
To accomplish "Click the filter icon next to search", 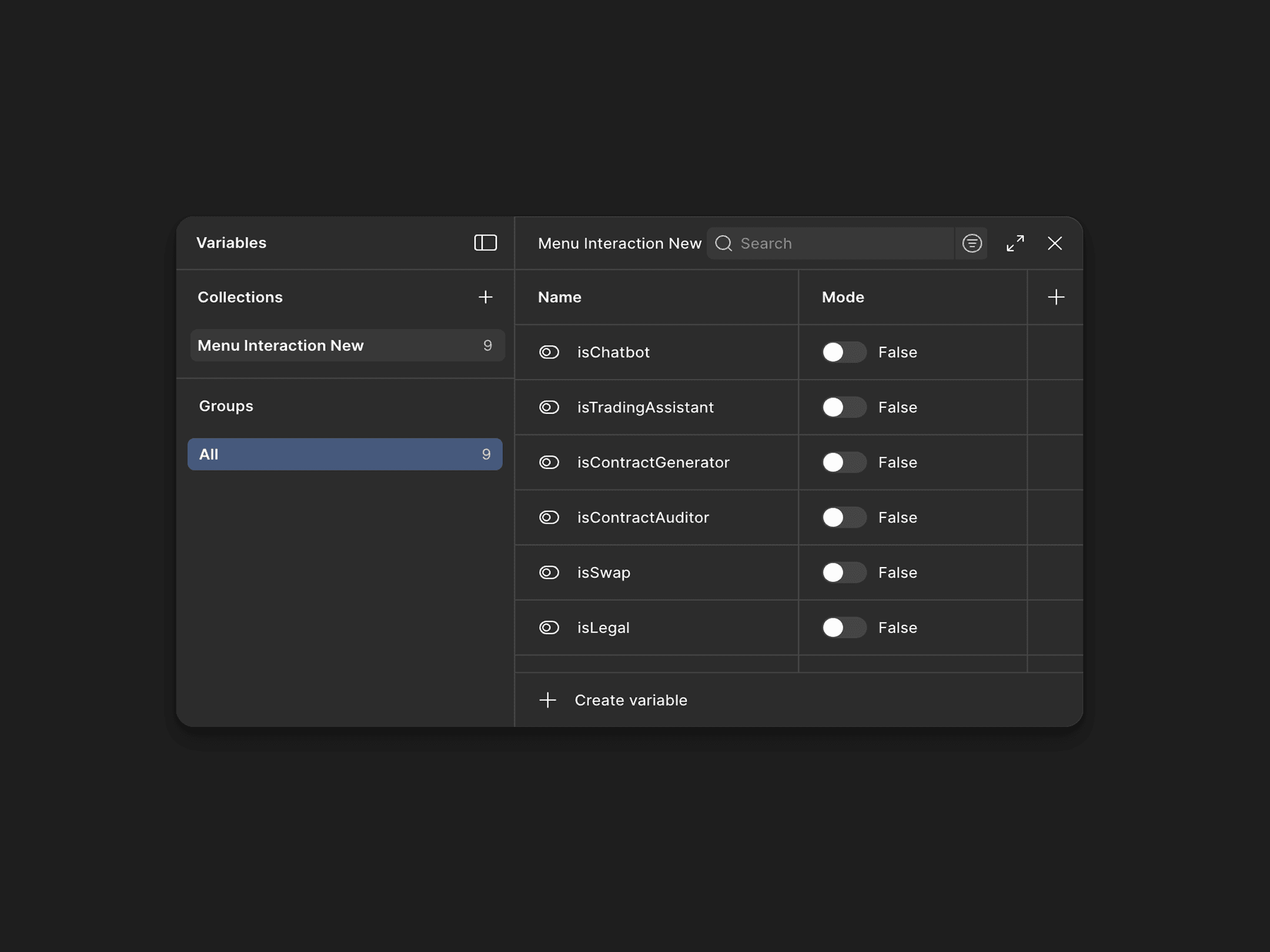I will coord(971,243).
